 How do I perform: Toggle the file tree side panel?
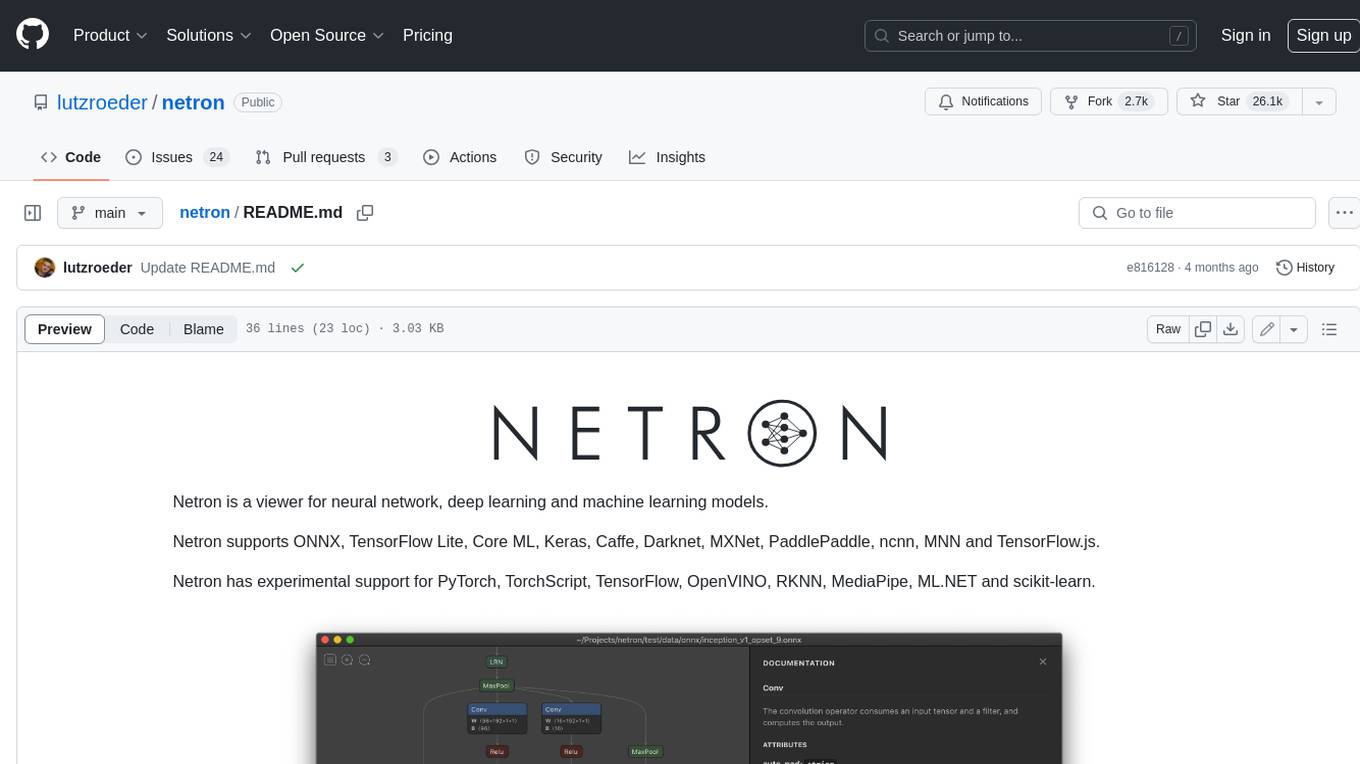tap(32, 213)
